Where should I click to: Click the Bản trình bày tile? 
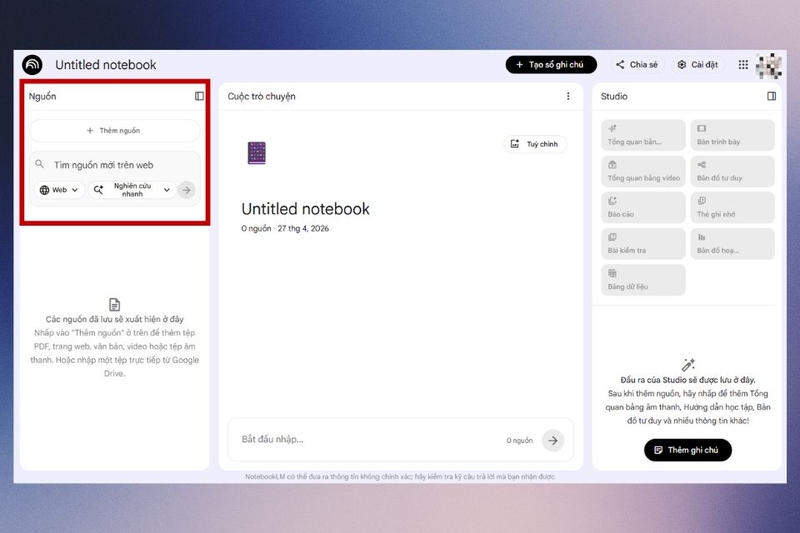pos(732,135)
